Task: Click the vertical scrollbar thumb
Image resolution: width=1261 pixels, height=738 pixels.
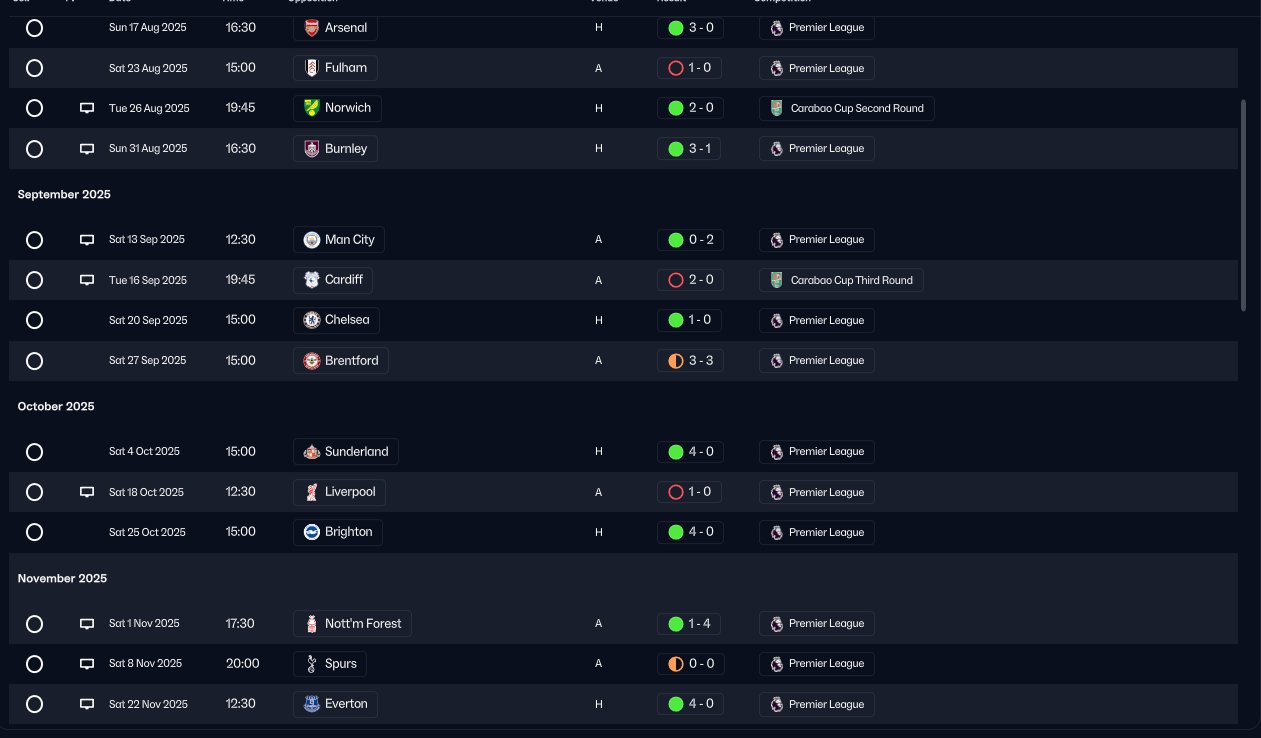Action: click(1244, 205)
